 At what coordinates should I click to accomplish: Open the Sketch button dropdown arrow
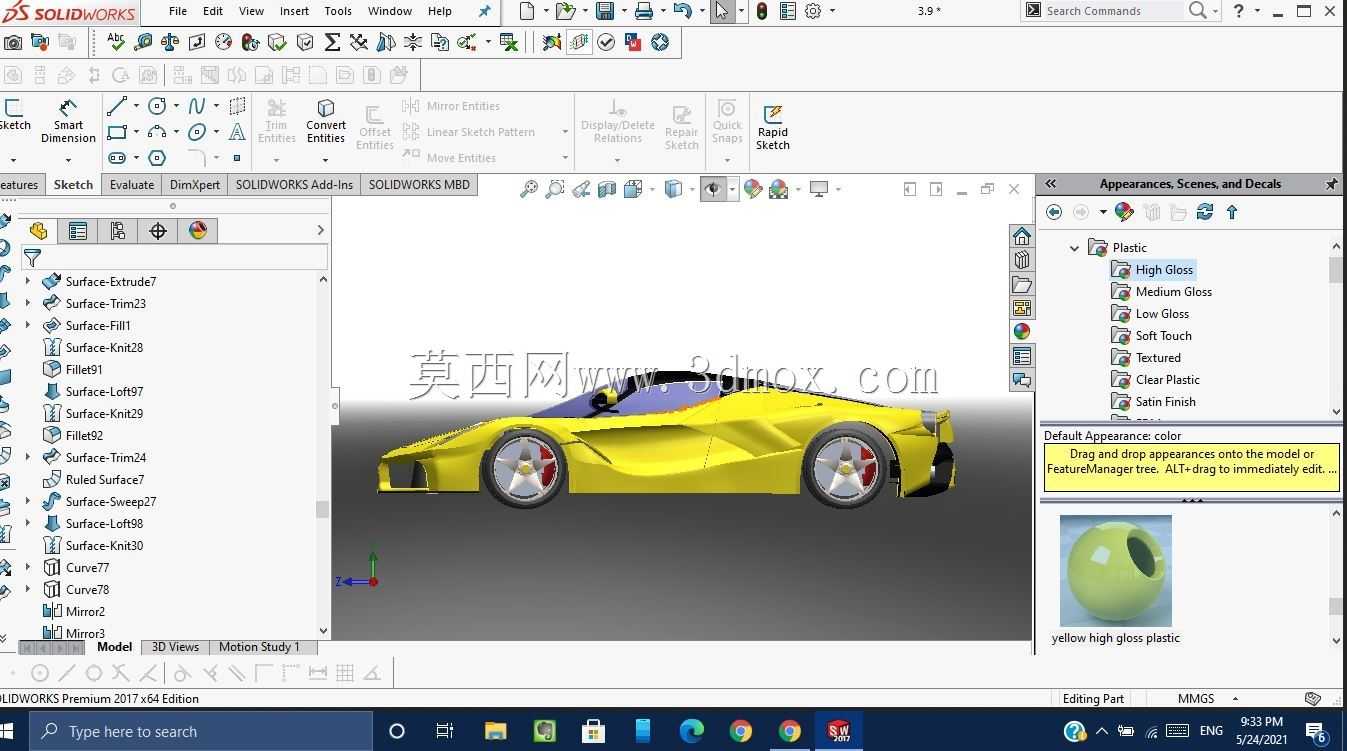pyautogui.click(x=13, y=159)
